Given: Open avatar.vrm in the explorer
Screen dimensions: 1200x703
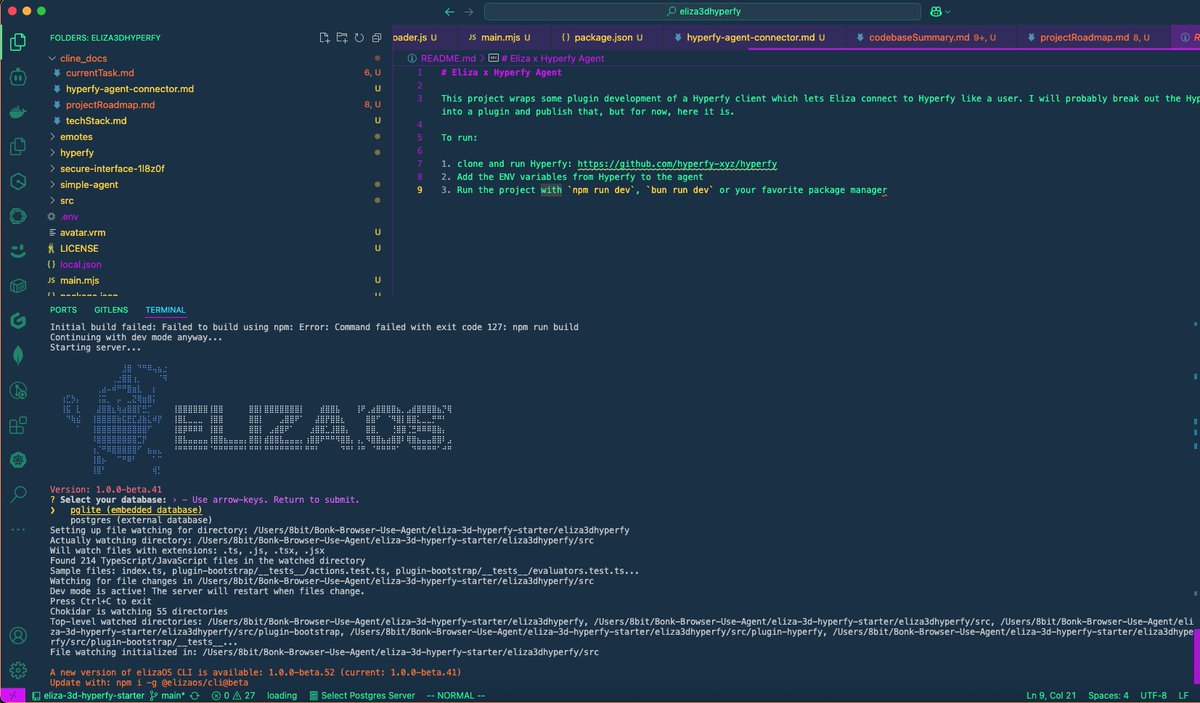Looking at the screenshot, I should point(83,232).
